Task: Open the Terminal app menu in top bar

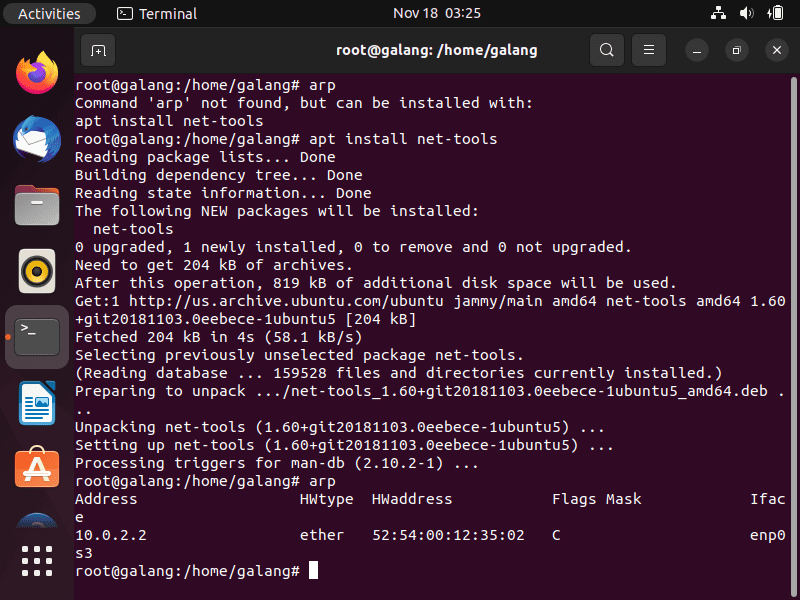Action: (x=157, y=13)
